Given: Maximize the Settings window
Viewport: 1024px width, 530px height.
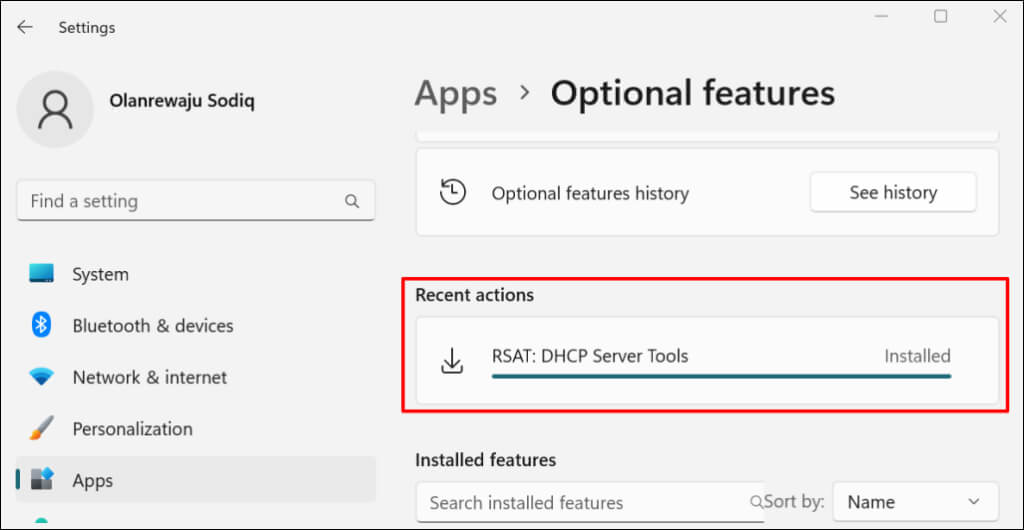Looking at the screenshot, I should click(940, 17).
